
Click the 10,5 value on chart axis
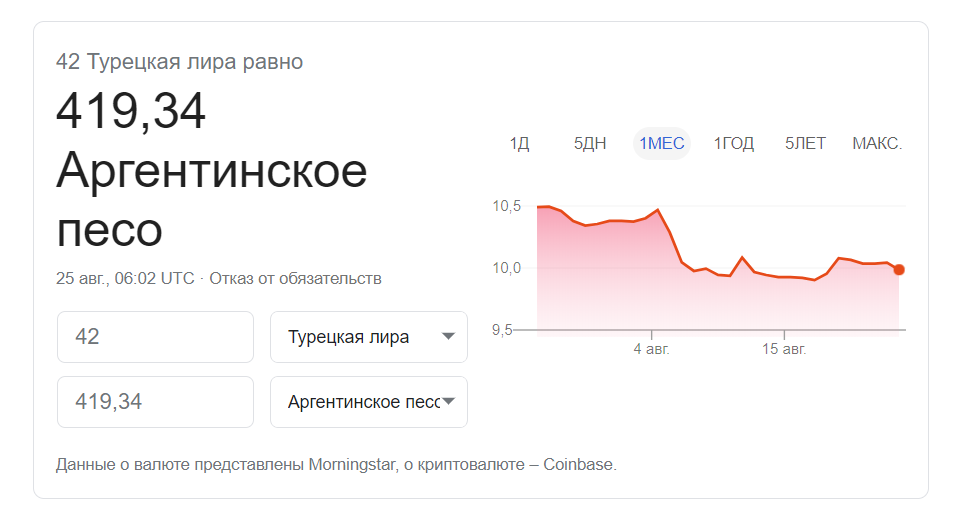(507, 207)
